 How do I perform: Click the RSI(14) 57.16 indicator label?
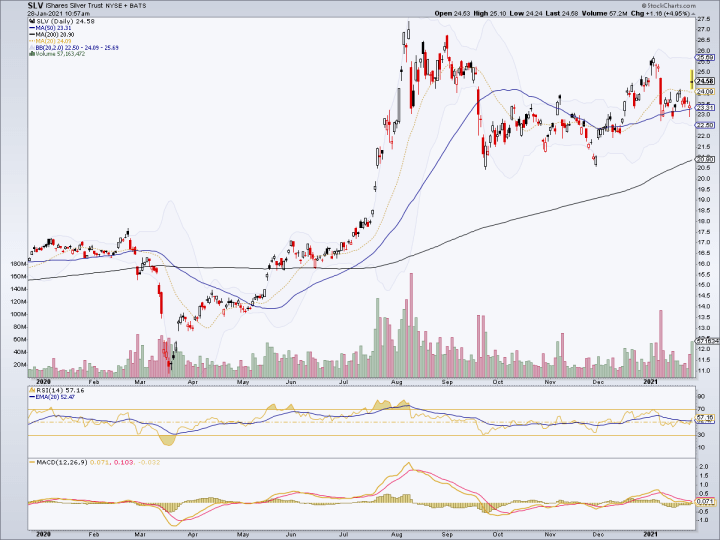[57, 390]
